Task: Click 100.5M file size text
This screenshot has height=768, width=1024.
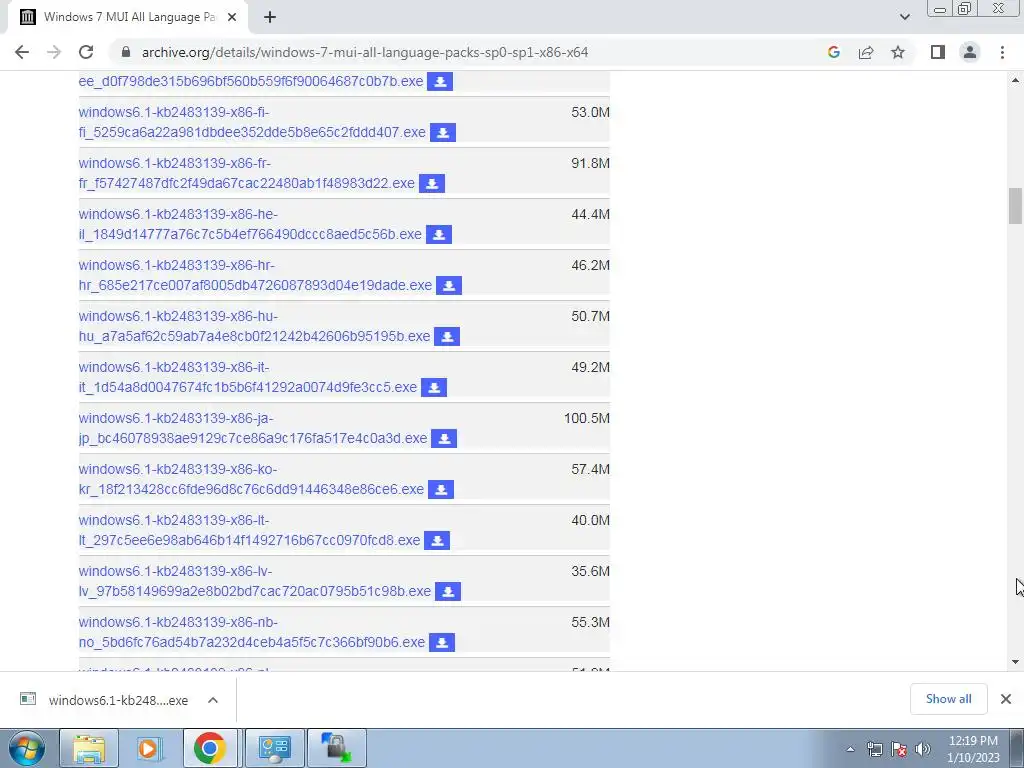Action: pyautogui.click(x=586, y=418)
